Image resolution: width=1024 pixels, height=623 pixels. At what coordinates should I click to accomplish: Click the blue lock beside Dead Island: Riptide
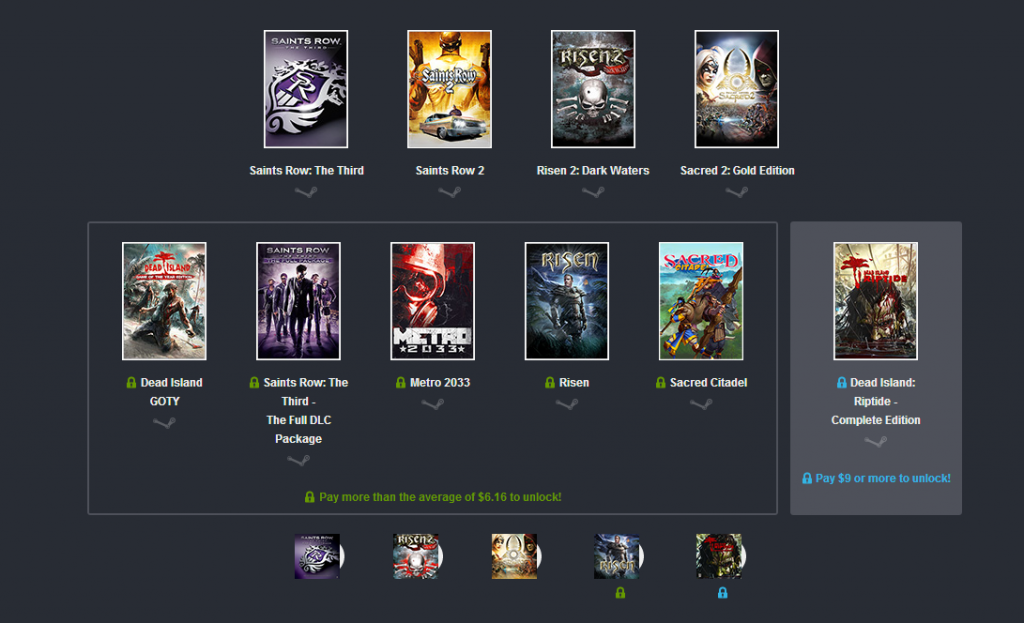(x=841, y=383)
